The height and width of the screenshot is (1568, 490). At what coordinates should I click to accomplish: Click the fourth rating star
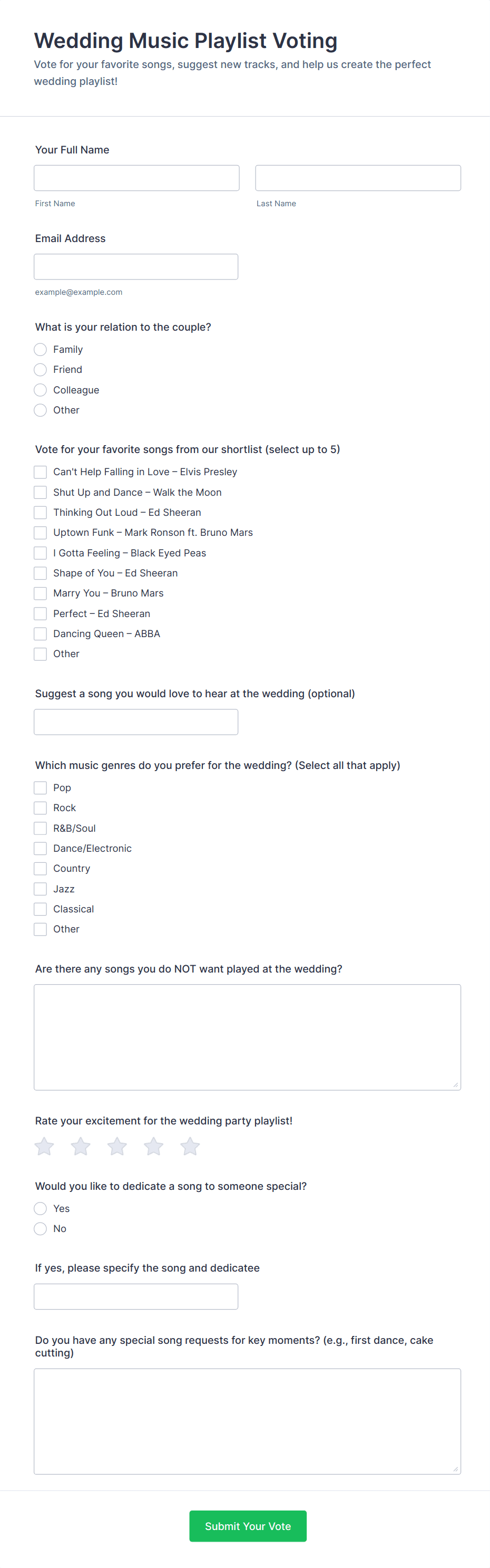(154, 1146)
